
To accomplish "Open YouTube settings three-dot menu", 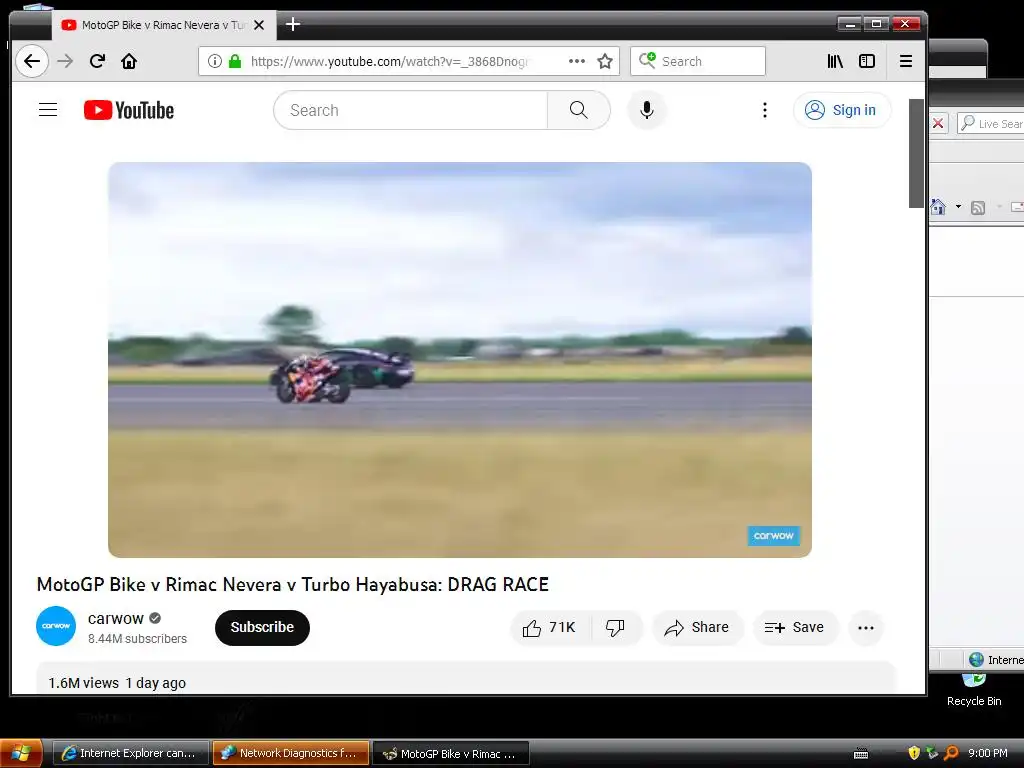I will 765,110.
